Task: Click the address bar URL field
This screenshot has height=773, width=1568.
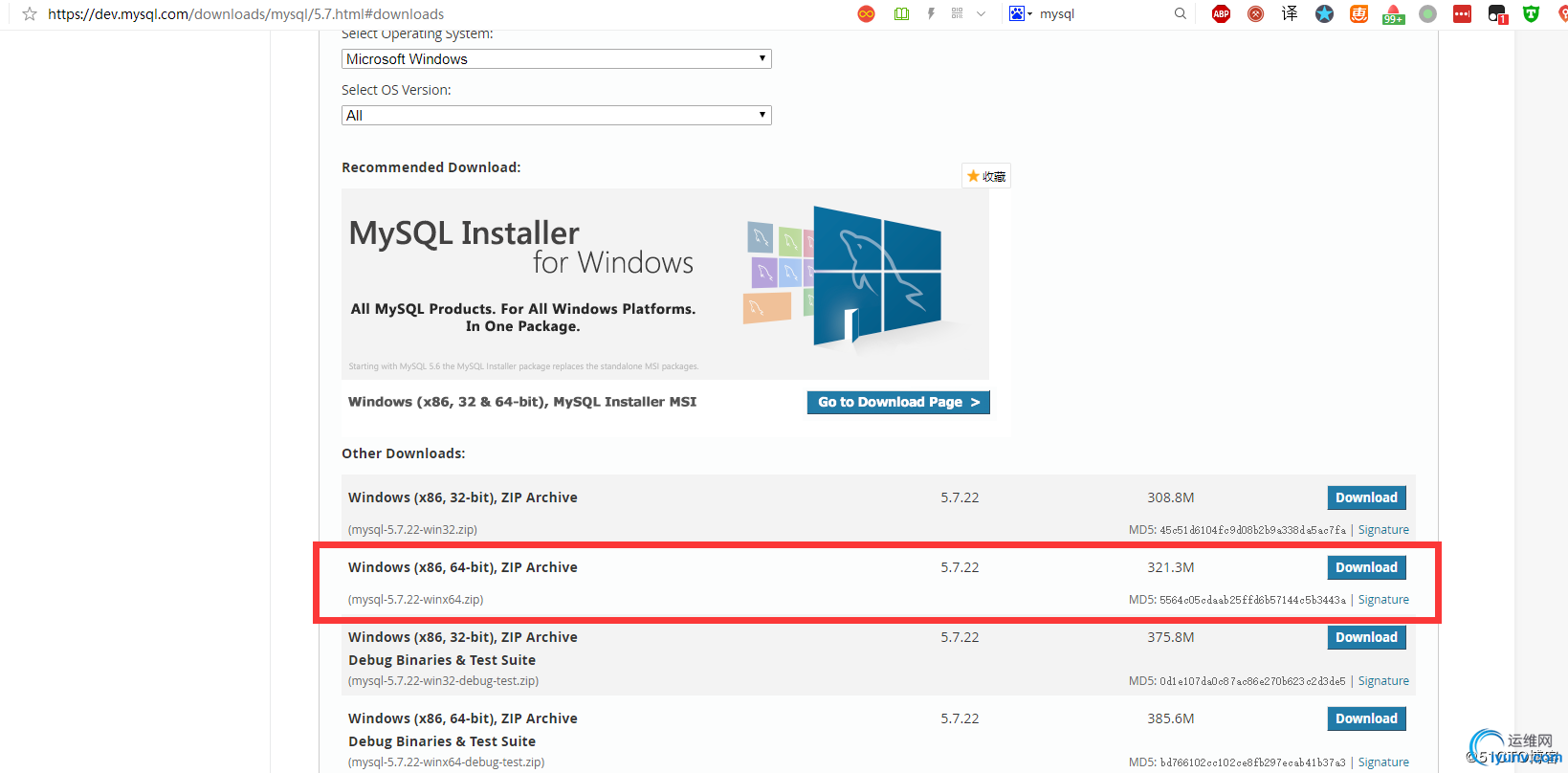Action: click(246, 14)
